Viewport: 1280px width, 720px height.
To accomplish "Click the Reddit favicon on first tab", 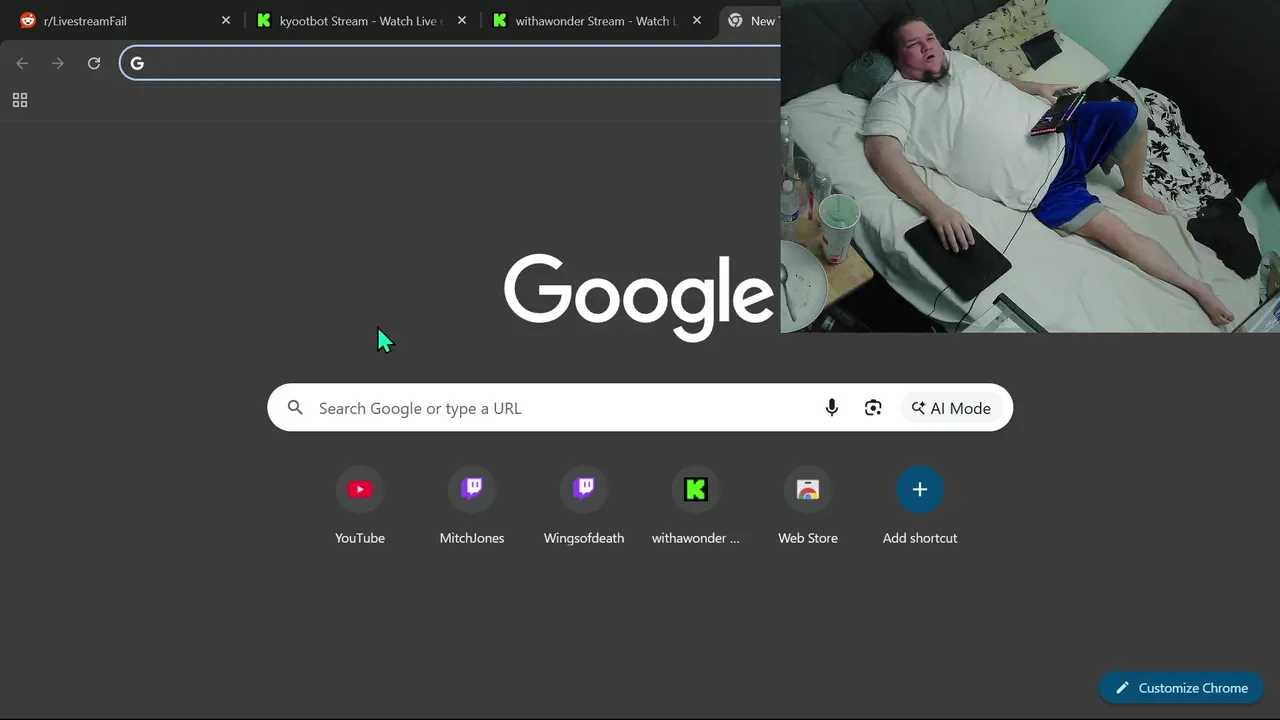I will pos(28,21).
